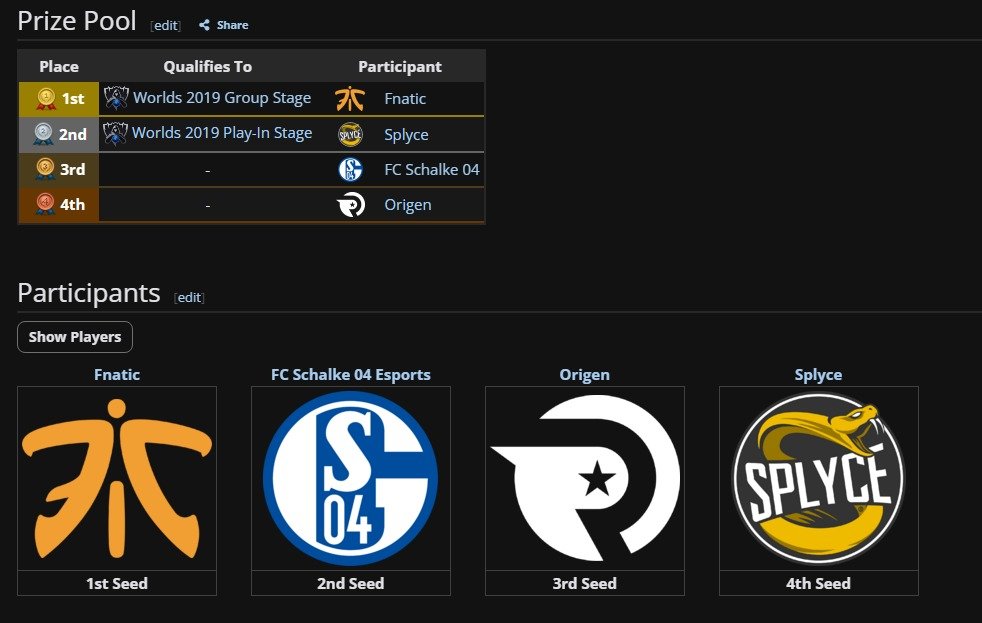Screen dimensions: 982x623
Task: Click the Place column header
Action: point(59,66)
